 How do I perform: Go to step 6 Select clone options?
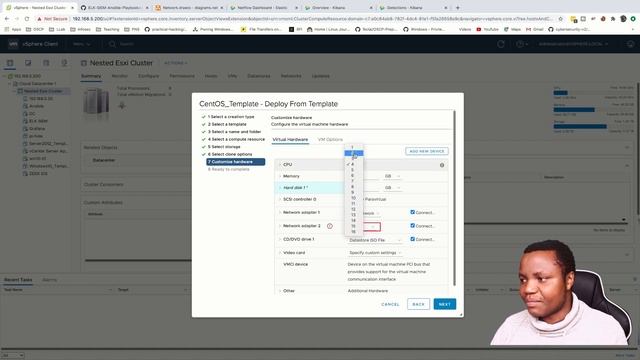click(x=230, y=154)
